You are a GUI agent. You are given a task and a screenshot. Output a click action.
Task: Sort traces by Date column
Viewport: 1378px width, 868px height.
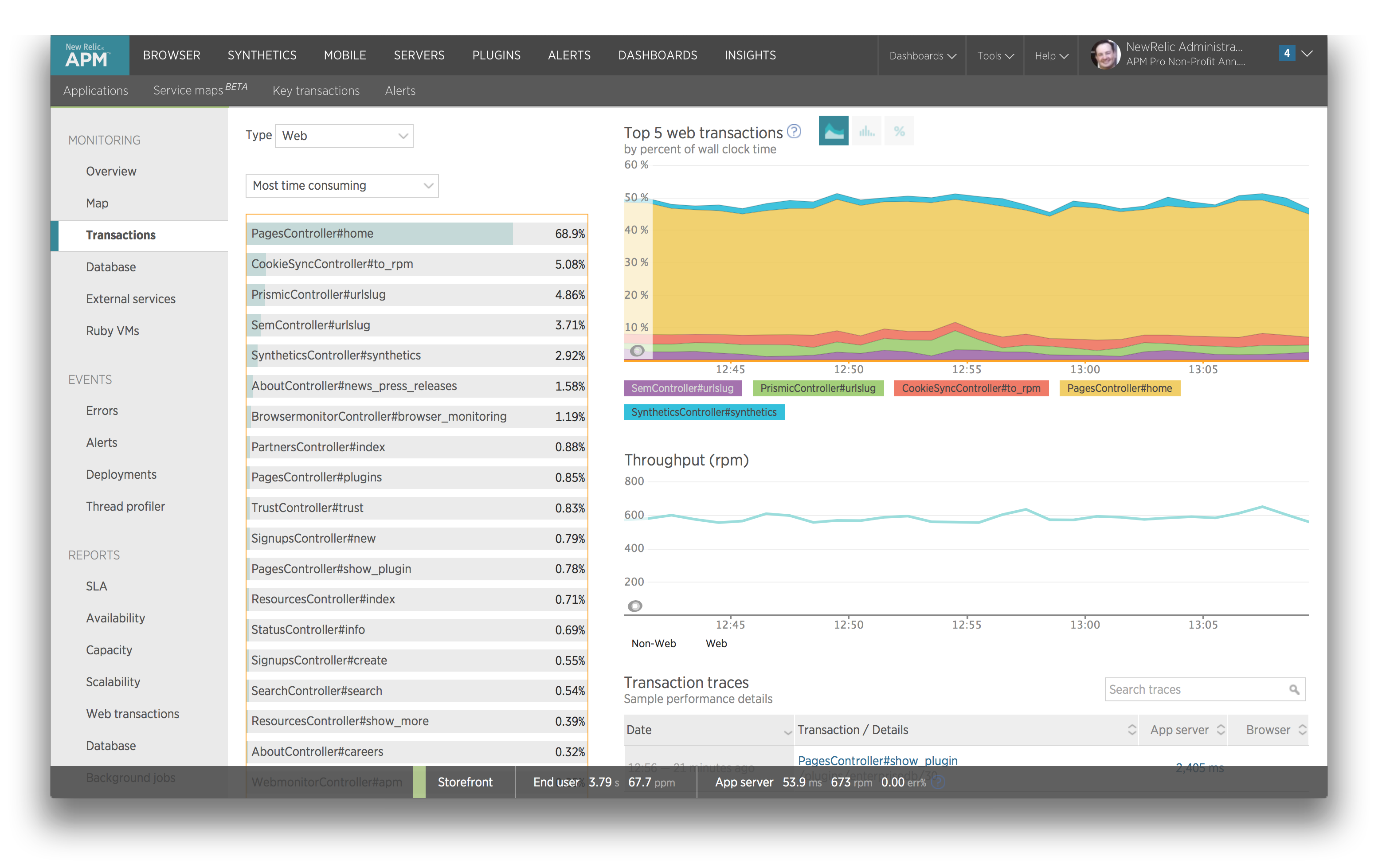(x=709, y=730)
